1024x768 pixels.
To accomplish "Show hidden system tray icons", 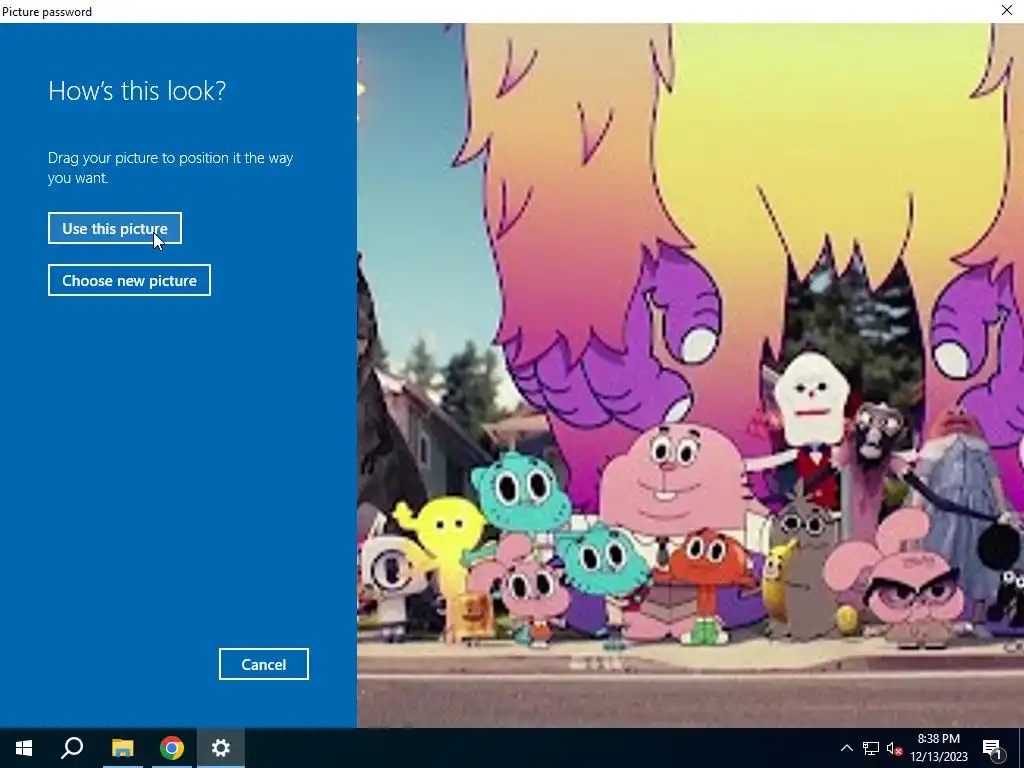I will 846,748.
